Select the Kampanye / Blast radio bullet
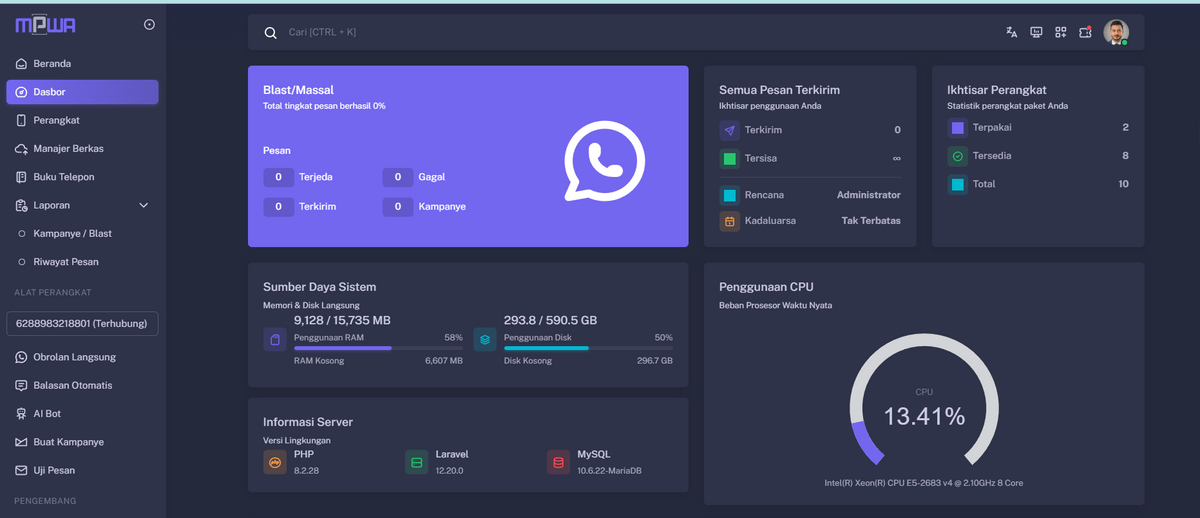Image resolution: width=1200 pixels, height=518 pixels. pos(22,234)
